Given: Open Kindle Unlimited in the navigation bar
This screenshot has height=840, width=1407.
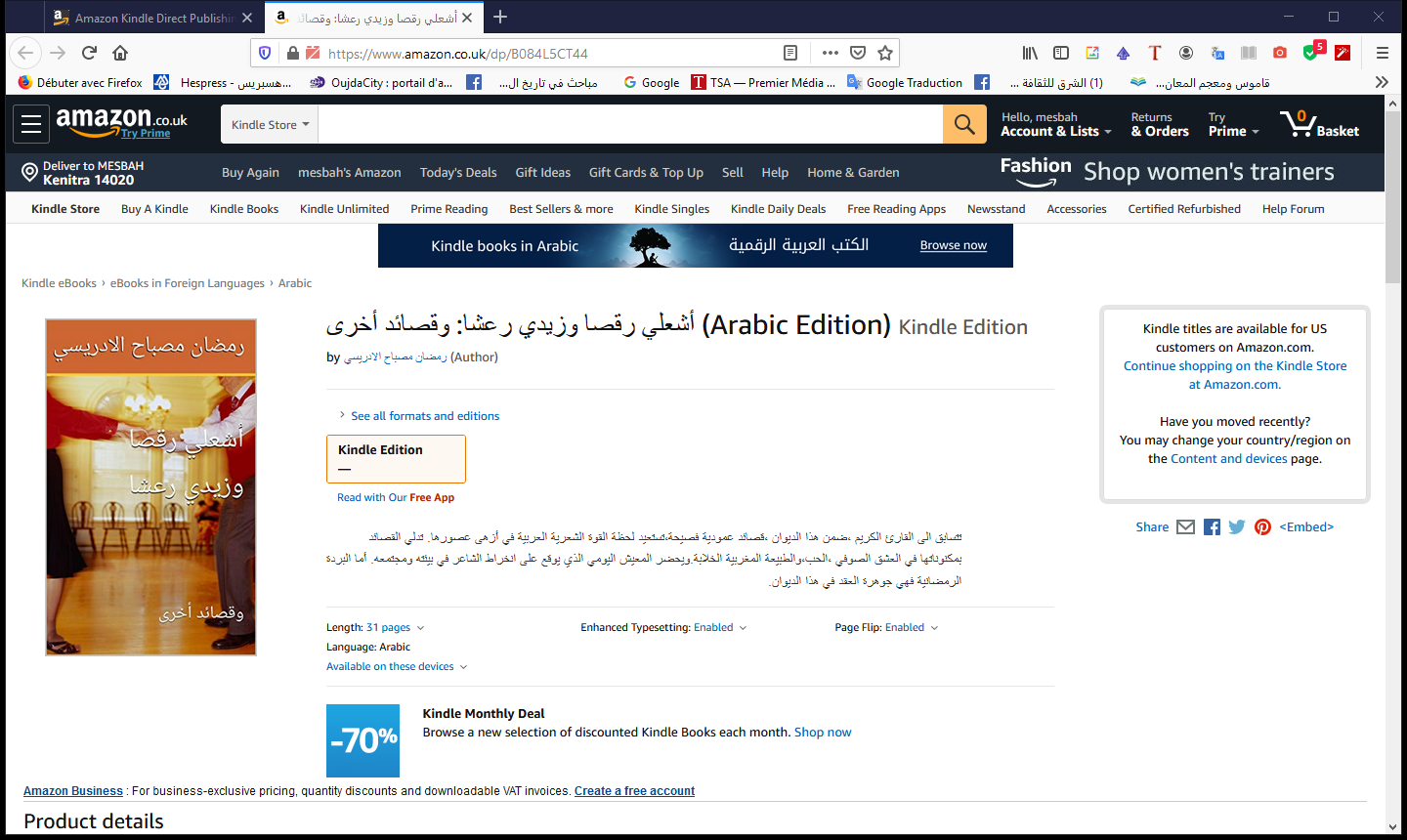Looking at the screenshot, I should pos(344,209).
